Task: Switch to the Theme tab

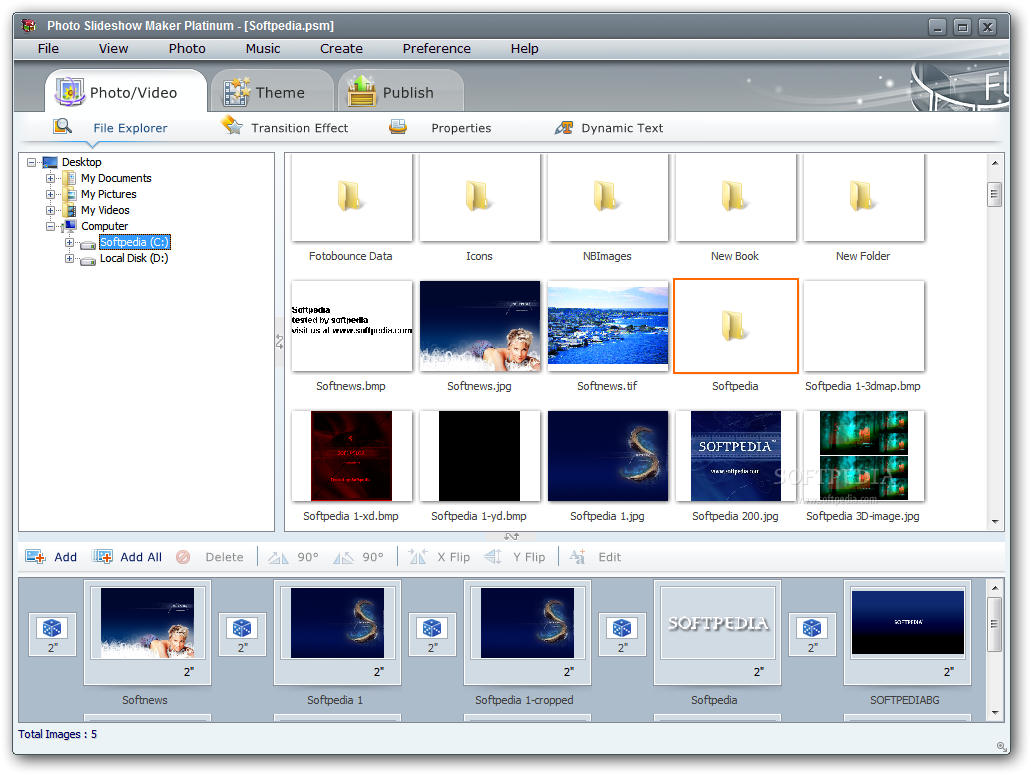Action: tap(272, 91)
